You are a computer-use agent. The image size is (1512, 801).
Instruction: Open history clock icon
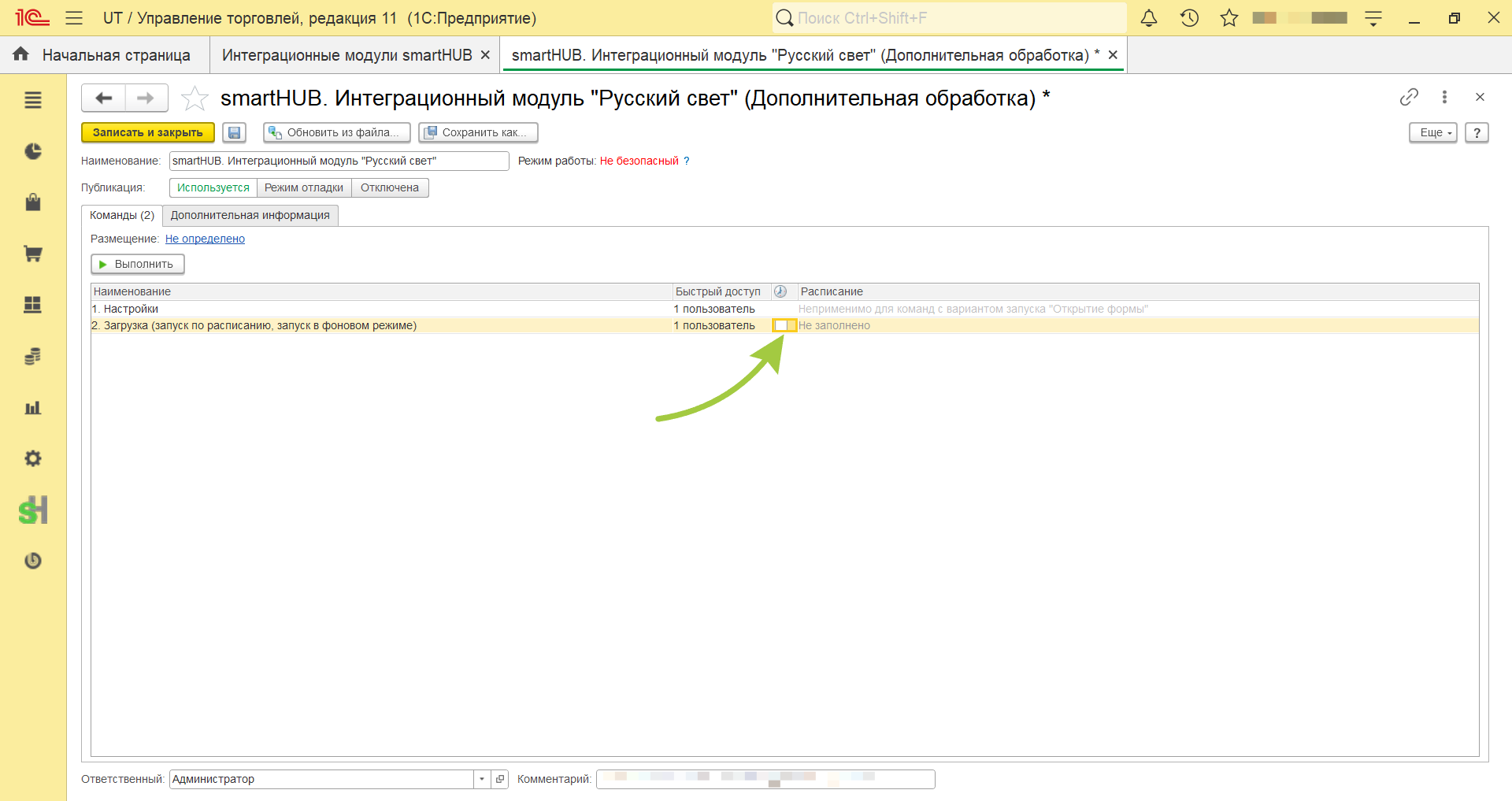pyautogui.click(x=1189, y=17)
